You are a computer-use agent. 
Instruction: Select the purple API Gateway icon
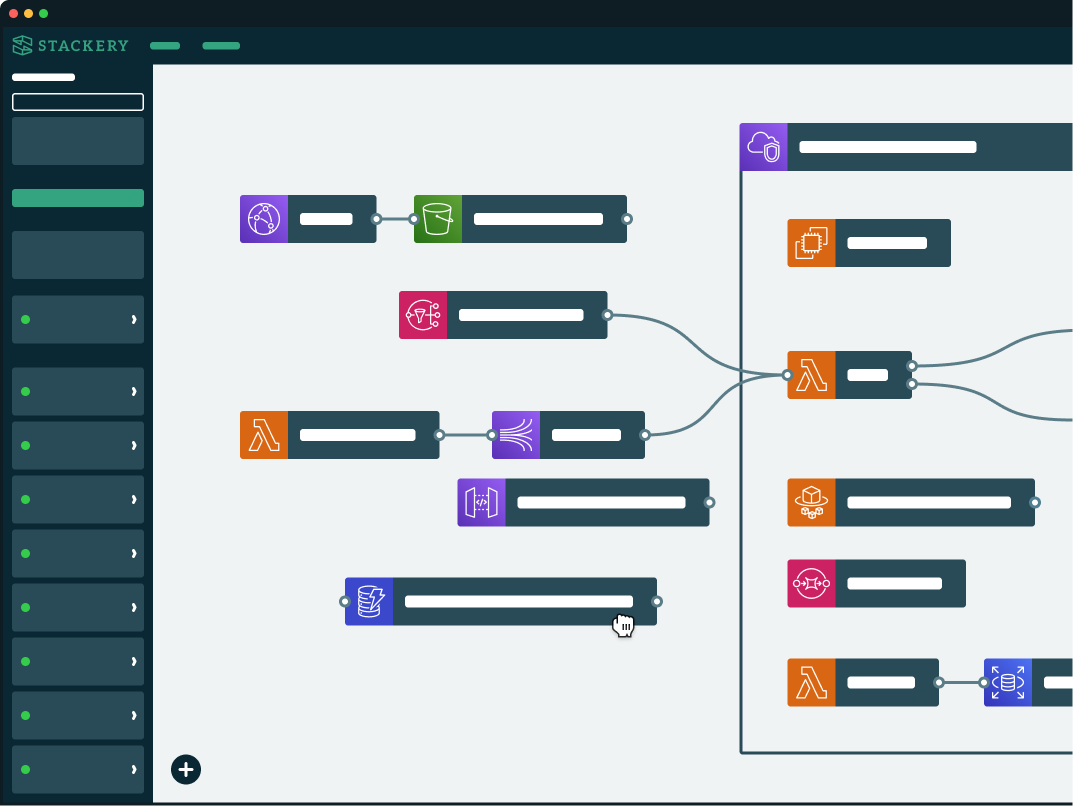coord(482,503)
